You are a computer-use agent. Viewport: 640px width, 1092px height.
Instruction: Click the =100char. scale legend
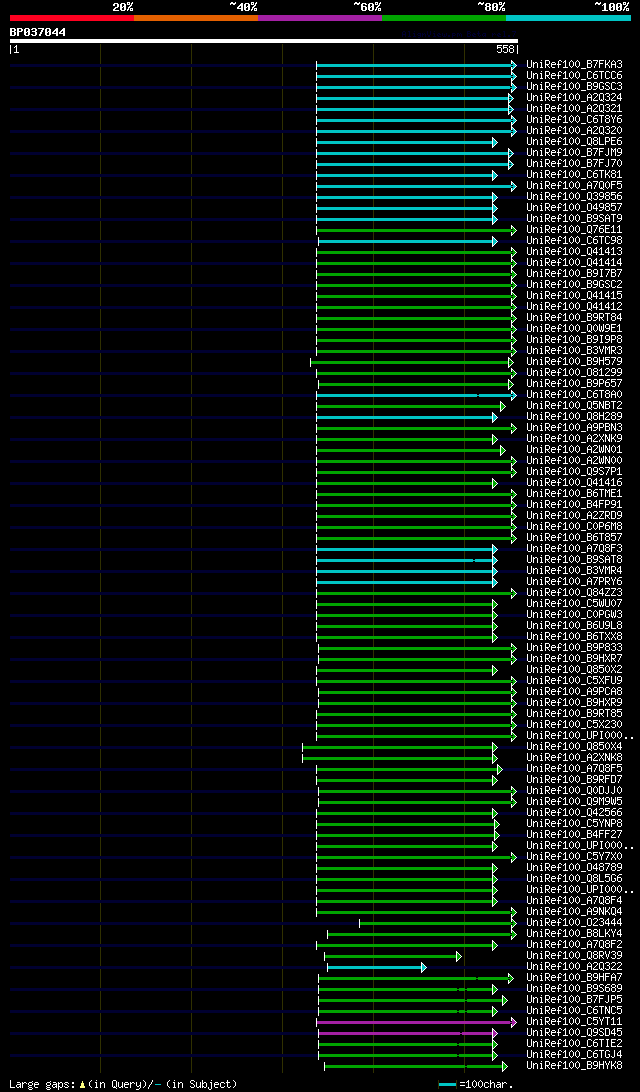(476, 1084)
